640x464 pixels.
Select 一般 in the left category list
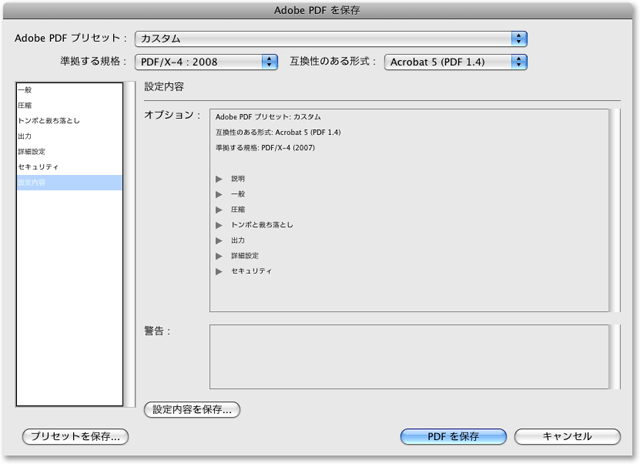coord(24,90)
